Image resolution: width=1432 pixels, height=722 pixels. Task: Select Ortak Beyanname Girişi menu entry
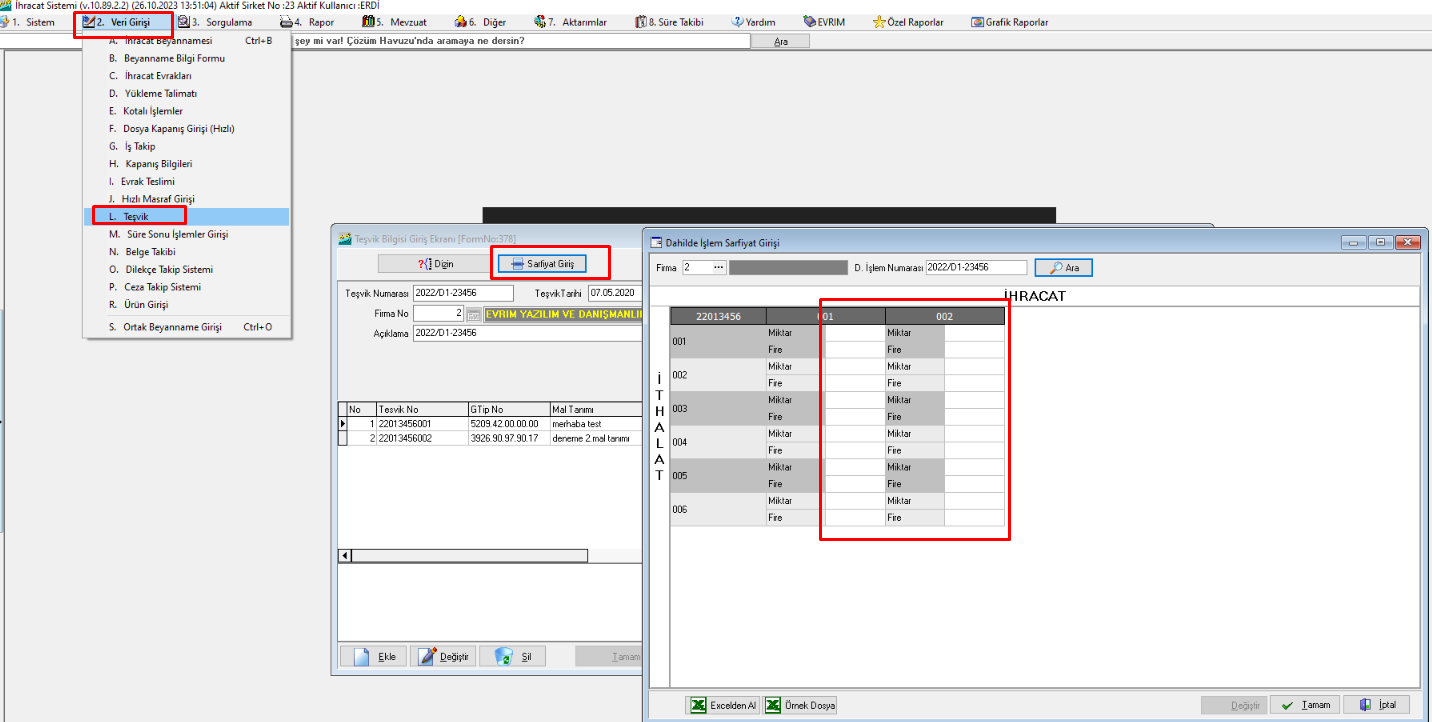[187, 327]
